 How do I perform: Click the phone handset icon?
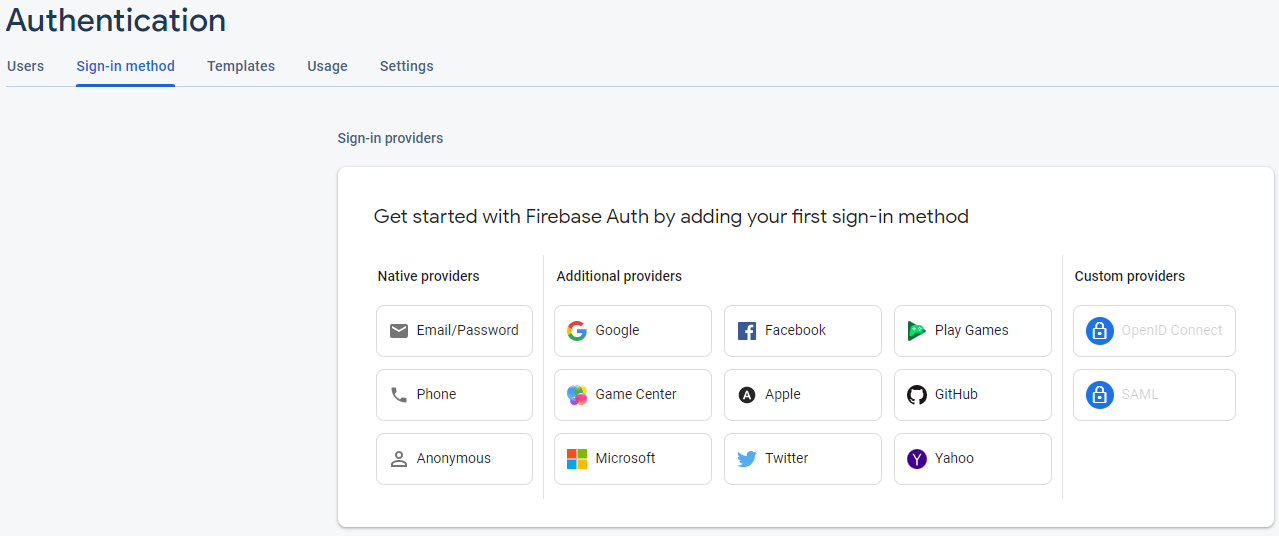pyautogui.click(x=399, y=395)
